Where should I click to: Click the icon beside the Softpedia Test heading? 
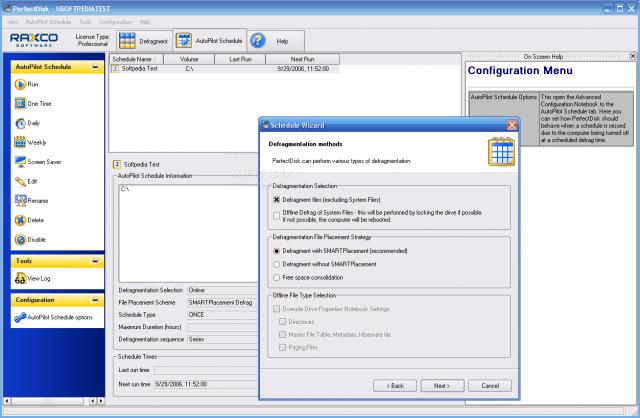tap(116, 164)
